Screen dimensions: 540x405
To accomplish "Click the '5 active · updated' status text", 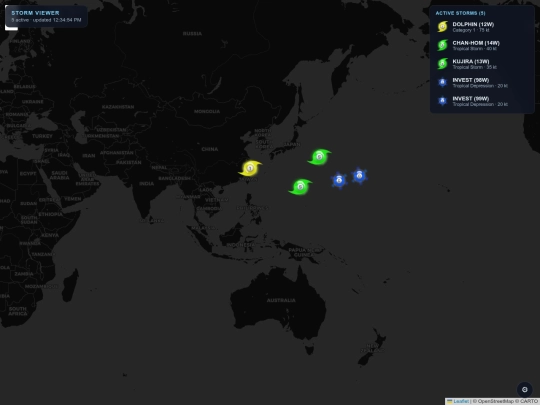I will [x=46, y=20].
